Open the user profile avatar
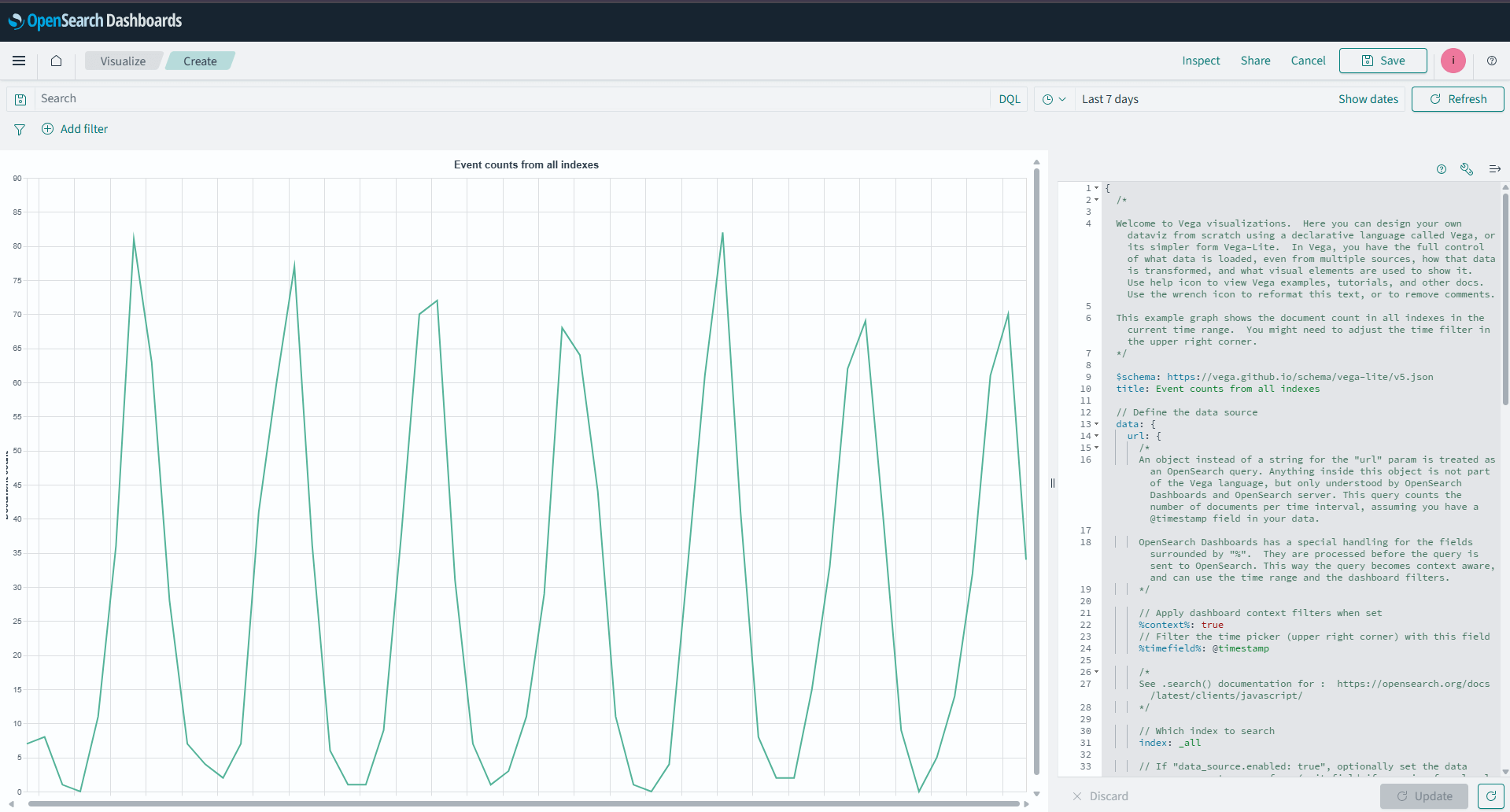The width and height of the screenshot is (1510, 812). pyautogui.click(x=1452, y=61)
